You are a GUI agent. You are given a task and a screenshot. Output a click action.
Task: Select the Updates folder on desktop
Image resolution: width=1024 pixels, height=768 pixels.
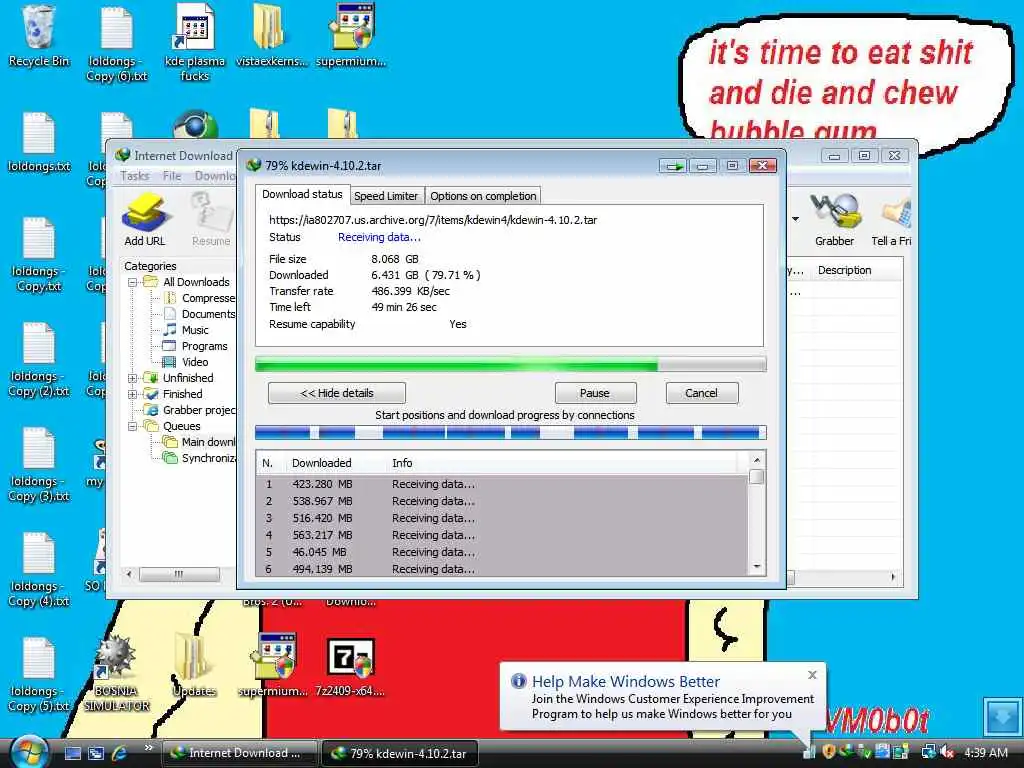[194, 666]
